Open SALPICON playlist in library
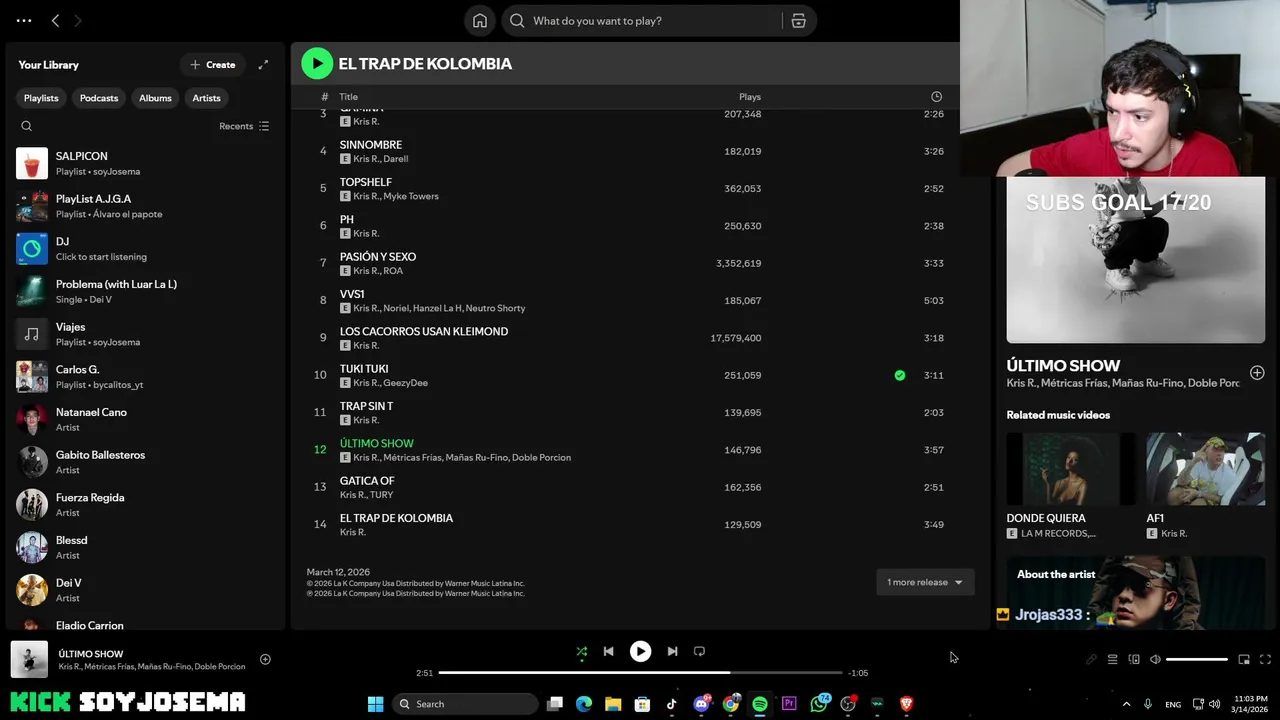 [x=145, y=164]
